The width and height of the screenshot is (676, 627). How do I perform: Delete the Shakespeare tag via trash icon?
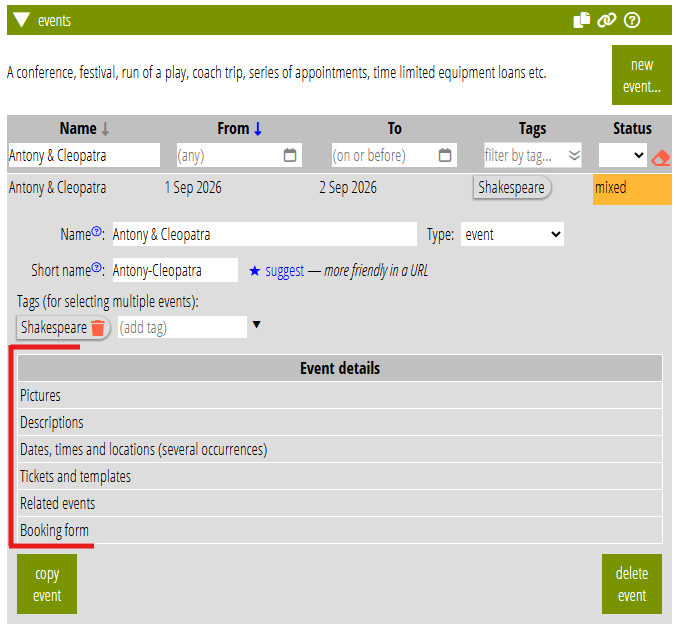(x=98, y=327)
